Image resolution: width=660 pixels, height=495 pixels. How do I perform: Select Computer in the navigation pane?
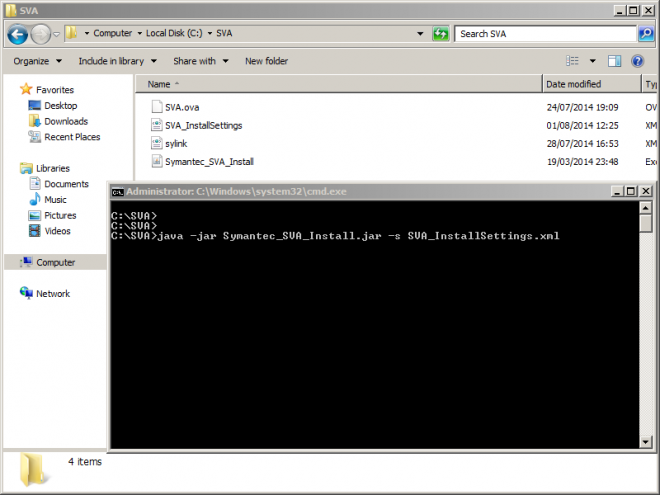pyautogui.click(x=56, y=262)
